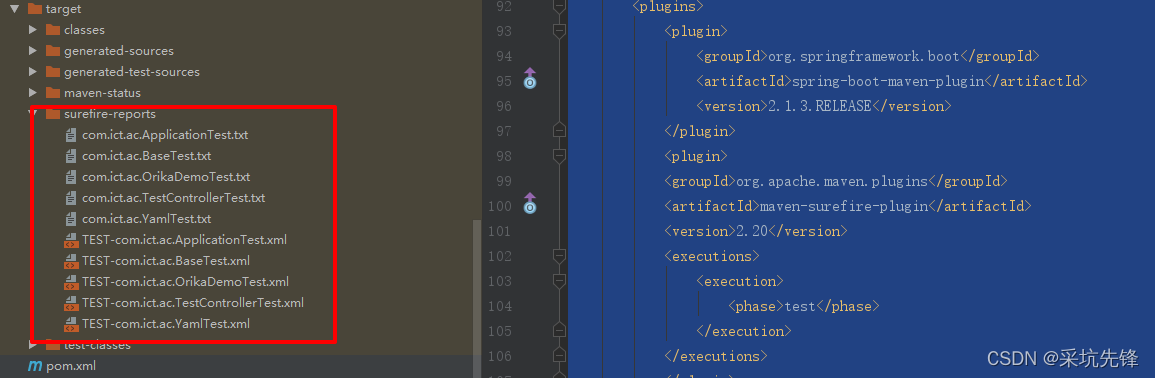Screen dimensions: 1155x378
Task: Expand the generated-test-sources folder arrow
Action: (x=32, y=71)
